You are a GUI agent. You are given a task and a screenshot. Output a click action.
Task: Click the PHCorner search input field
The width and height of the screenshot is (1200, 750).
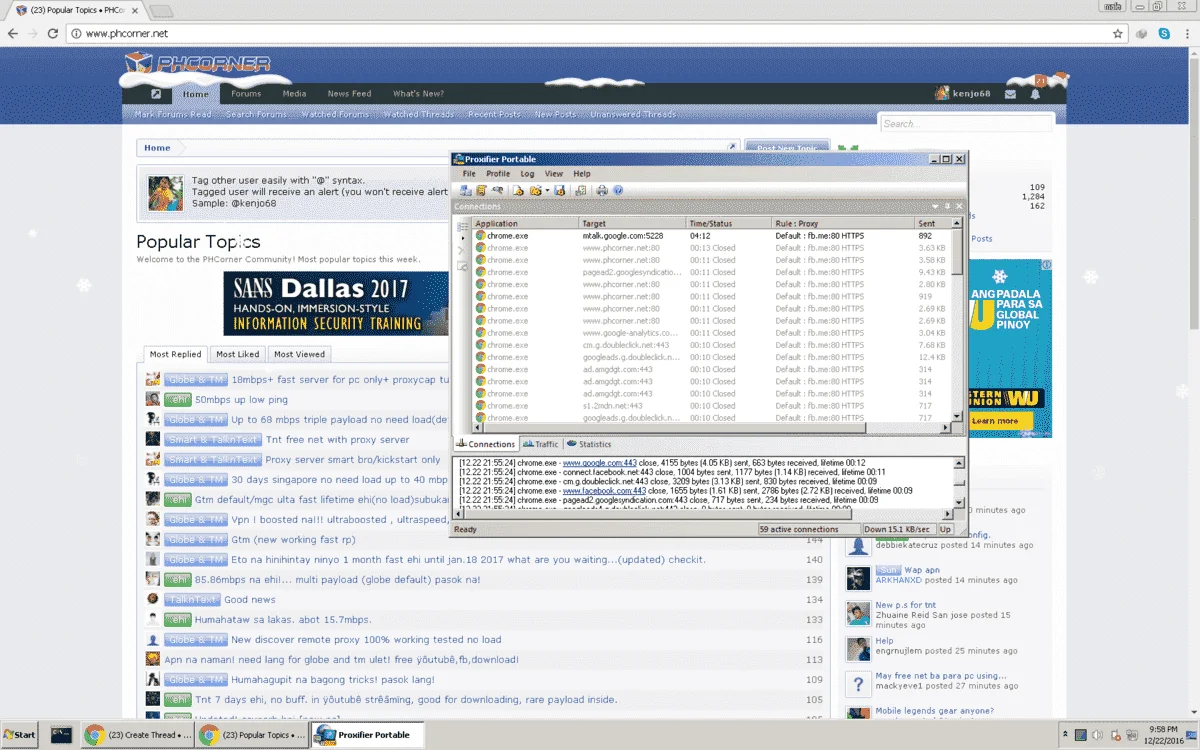(x=966, y=124)
